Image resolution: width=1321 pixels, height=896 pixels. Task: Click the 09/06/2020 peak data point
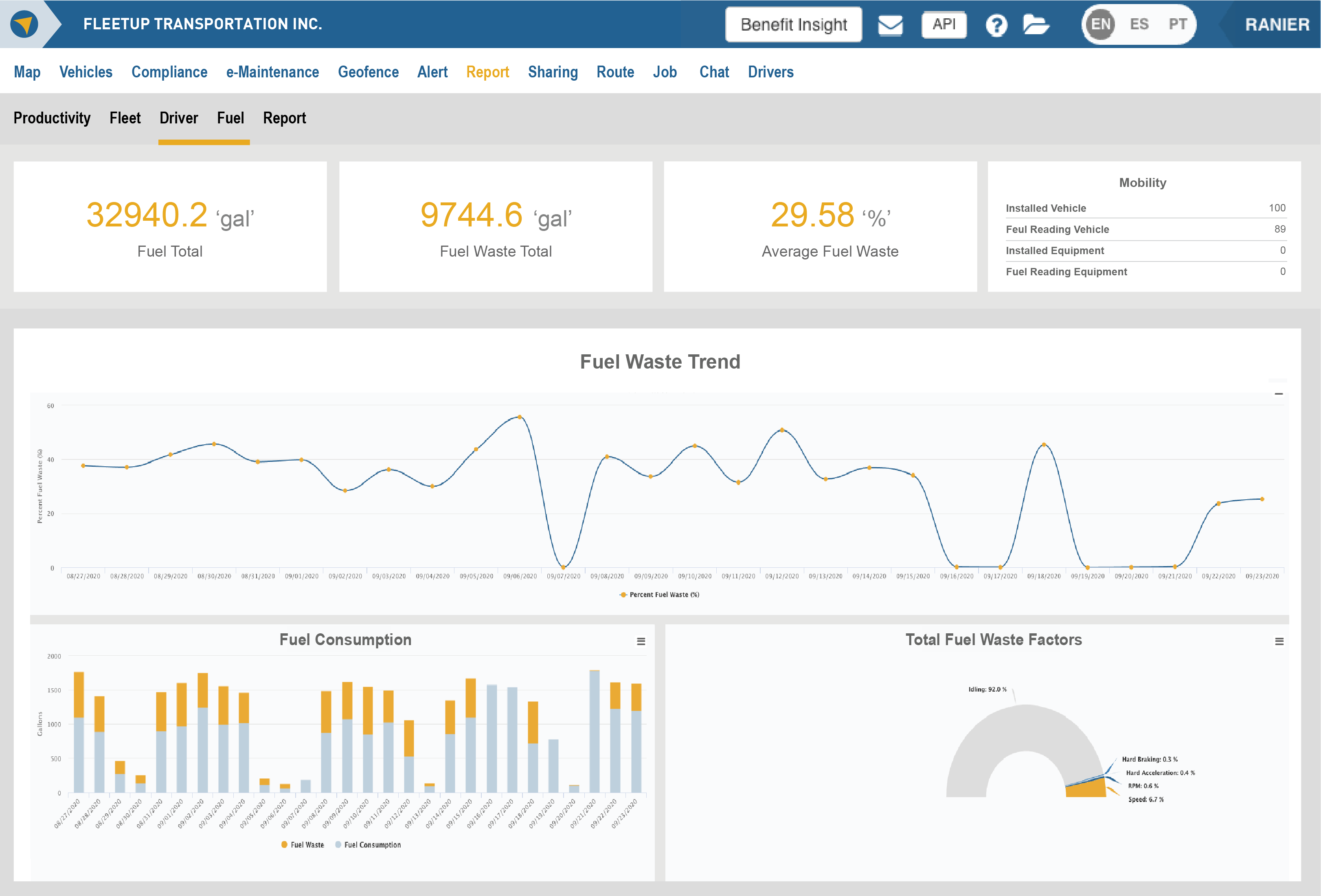pyautogui.click(x=520, y=417)
